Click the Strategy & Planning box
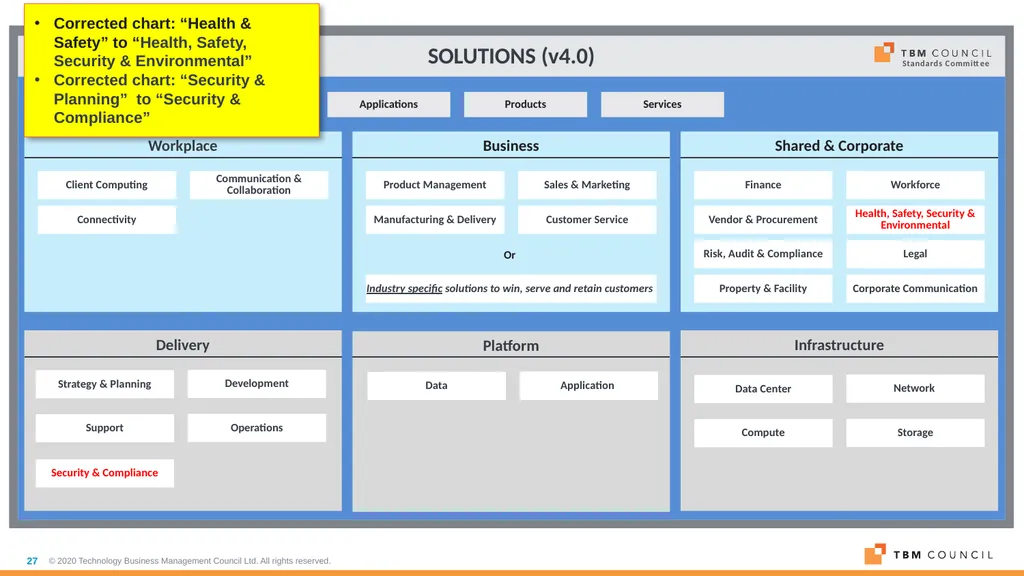This screenshot has height=576, width=1024. pos(104,384)
